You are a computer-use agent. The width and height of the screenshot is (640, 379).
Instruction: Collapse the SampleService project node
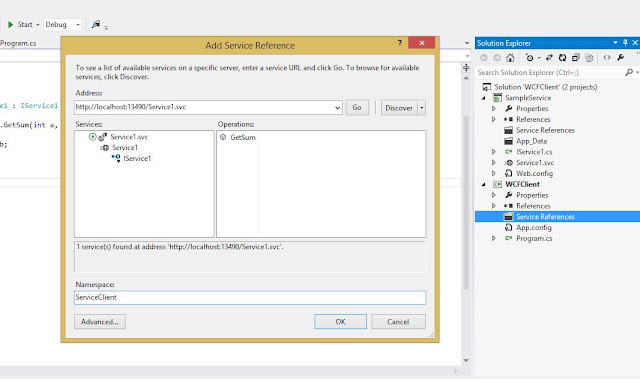(484, 98)
